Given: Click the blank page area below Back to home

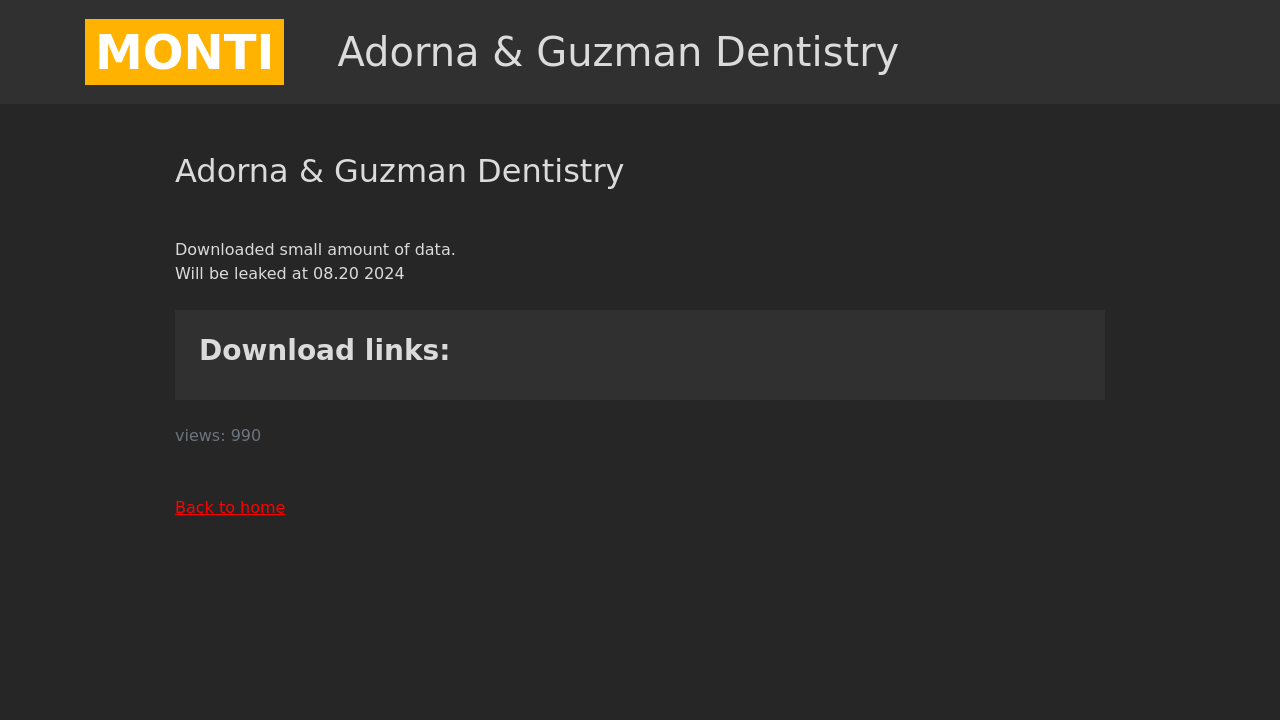Looking at the screenshot, I should click(640, 620).
